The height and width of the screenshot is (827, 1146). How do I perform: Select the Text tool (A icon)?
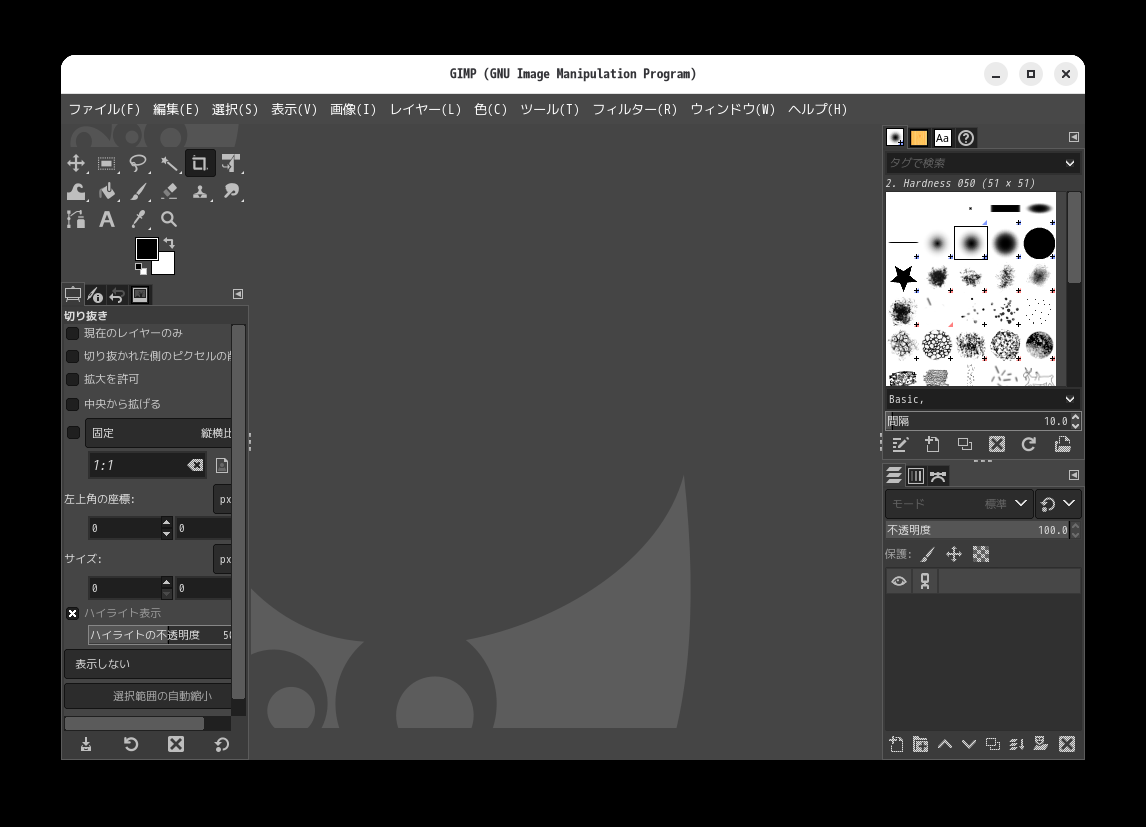click(107, 219)
